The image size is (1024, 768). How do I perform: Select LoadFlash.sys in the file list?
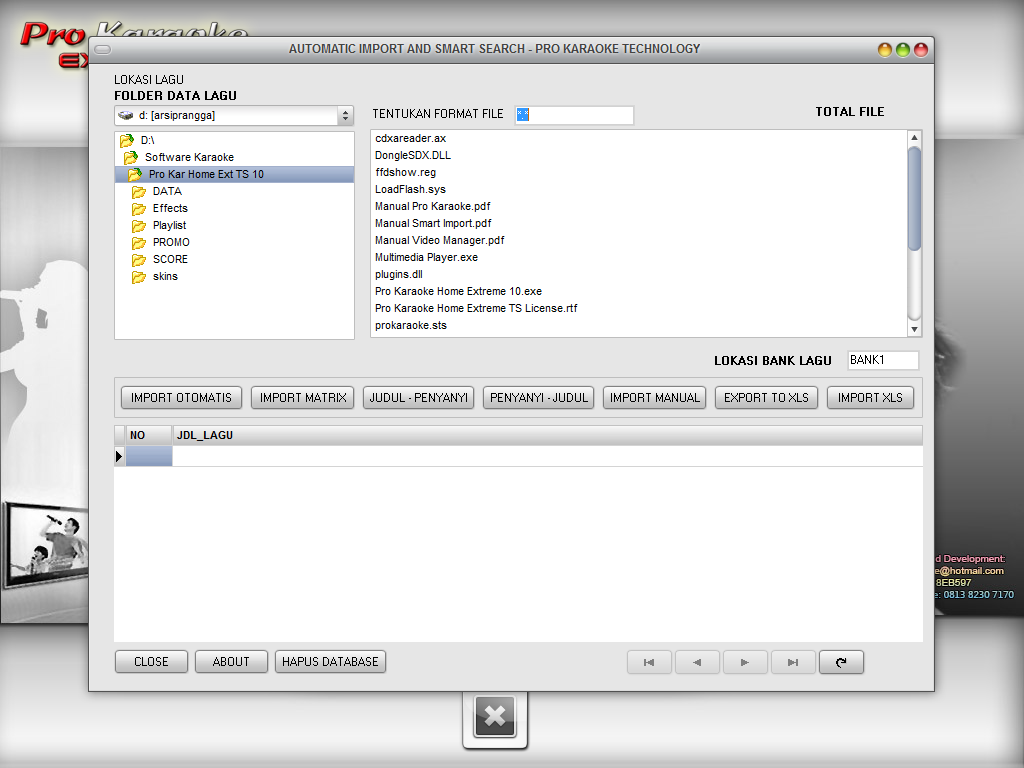coord(410,189)
